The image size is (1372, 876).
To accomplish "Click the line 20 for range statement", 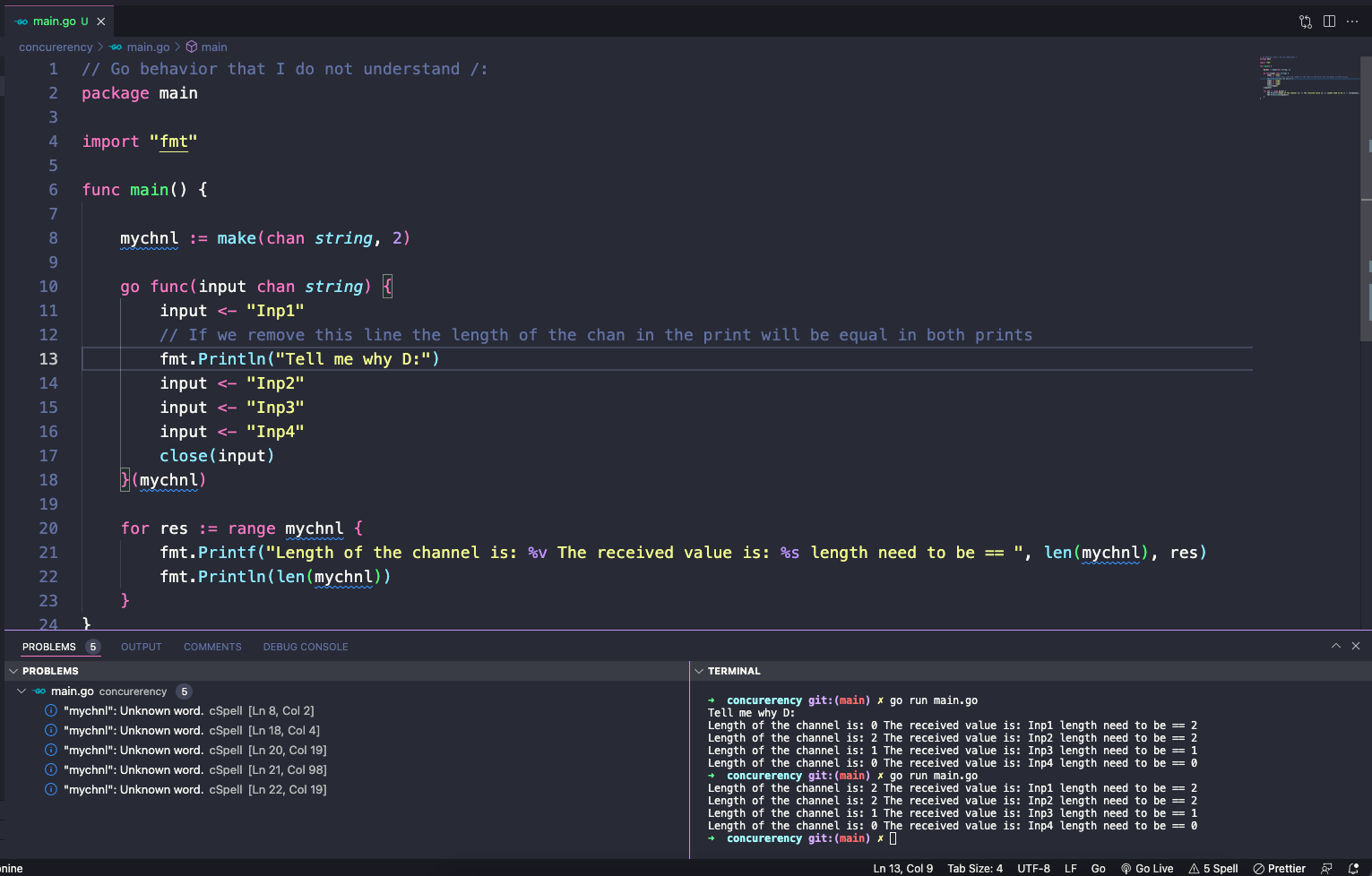I will pos(242,528).
